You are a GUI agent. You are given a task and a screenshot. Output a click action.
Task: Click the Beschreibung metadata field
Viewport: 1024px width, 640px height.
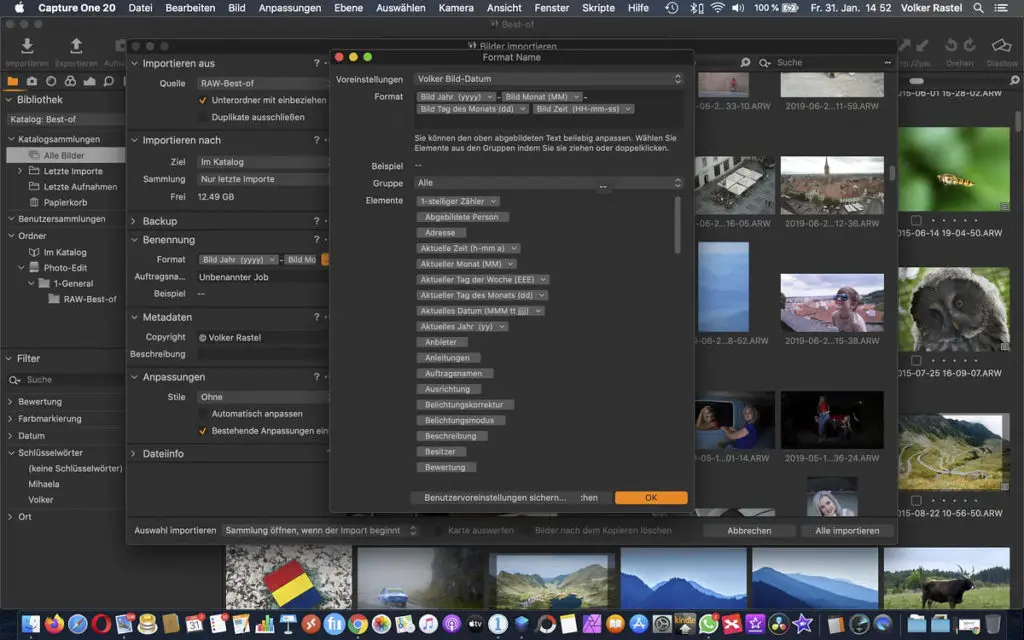click(x=263, y=354)
